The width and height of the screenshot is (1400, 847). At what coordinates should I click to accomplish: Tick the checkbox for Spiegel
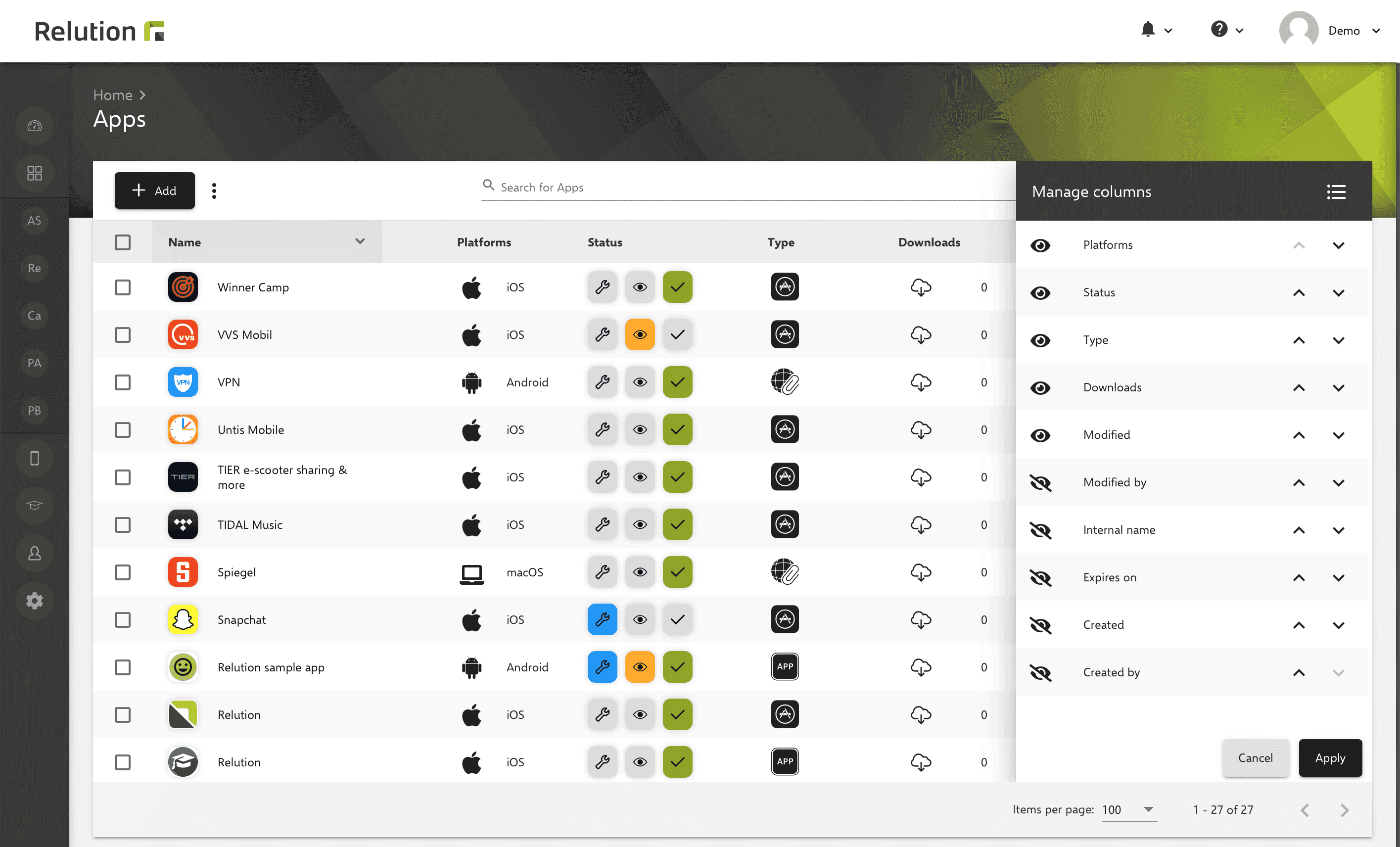[123, 572]
